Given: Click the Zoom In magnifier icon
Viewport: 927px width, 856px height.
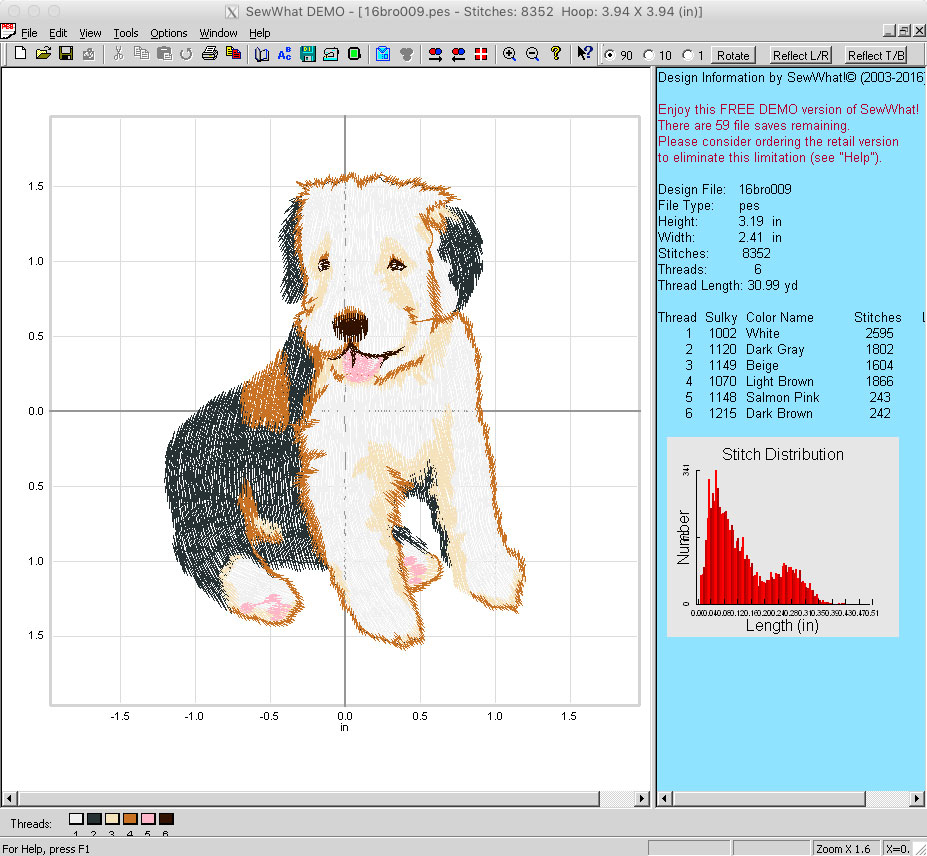Looking at the screenshot, I should pos(509,54).
